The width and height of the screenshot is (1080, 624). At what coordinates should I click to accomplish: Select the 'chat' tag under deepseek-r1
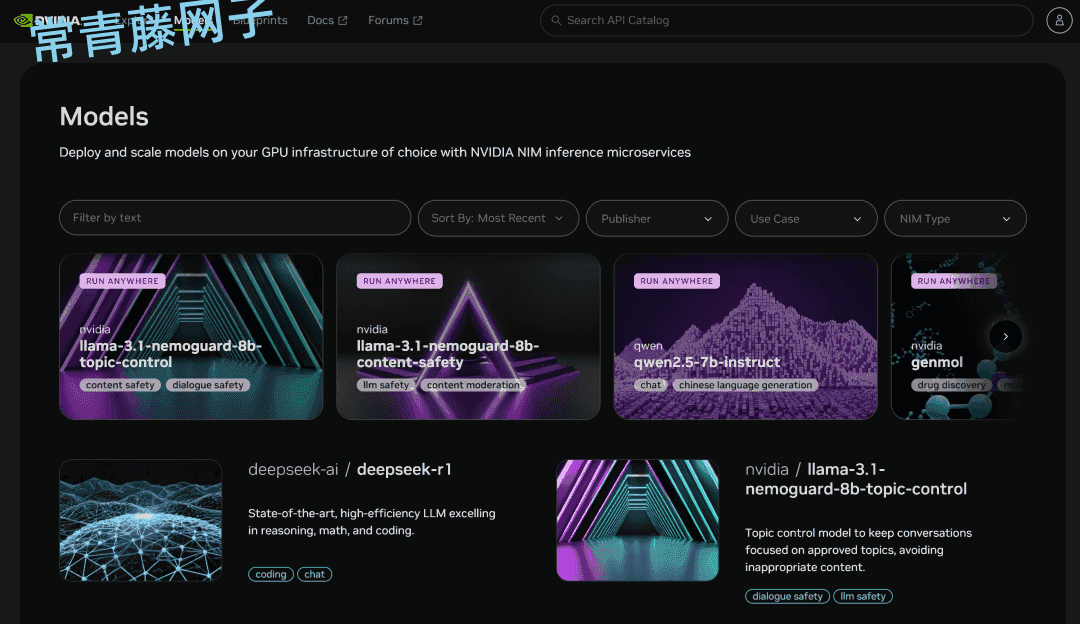tap(314, 574)
